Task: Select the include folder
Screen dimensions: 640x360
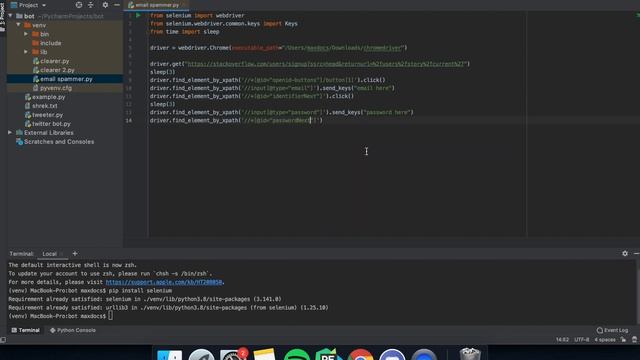Action: point(47,43)
